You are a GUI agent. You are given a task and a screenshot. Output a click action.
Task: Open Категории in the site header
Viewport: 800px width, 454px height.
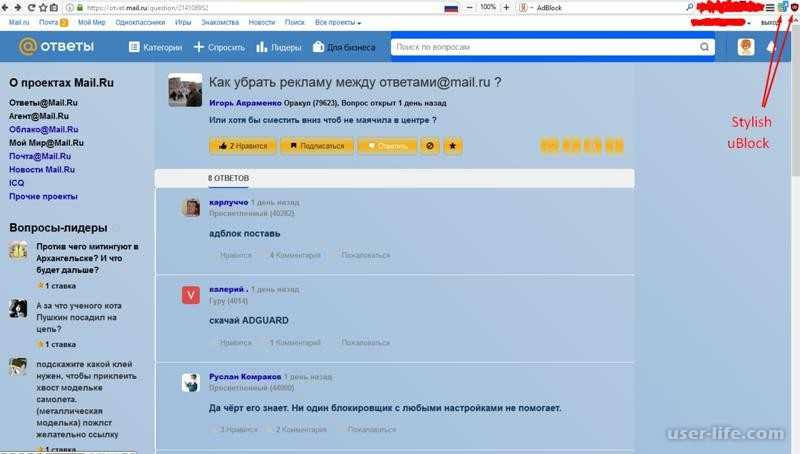point(155,47)
